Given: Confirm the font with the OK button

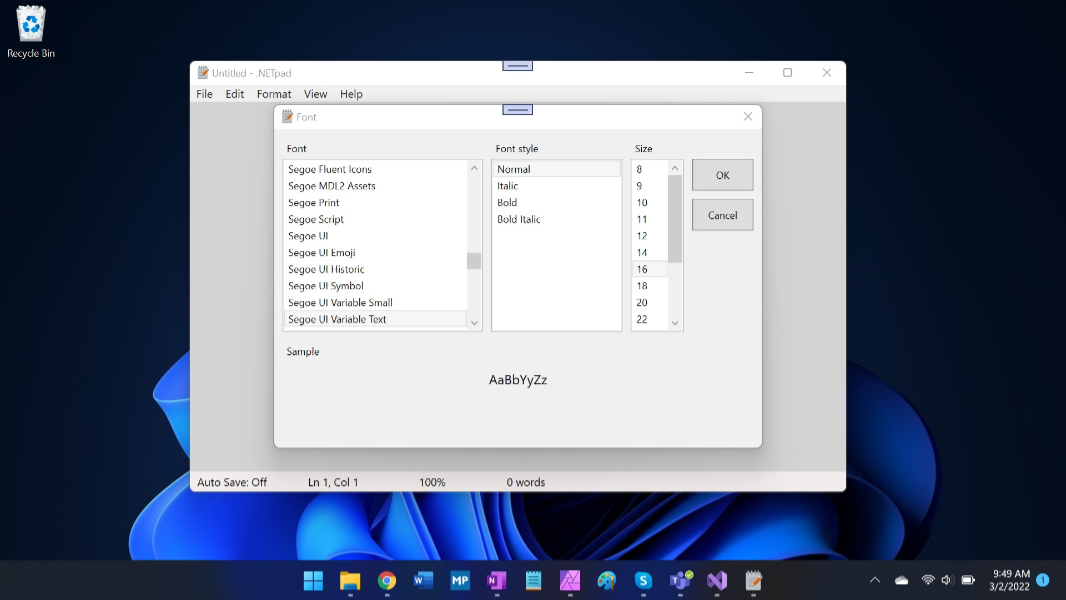Looking at the screenshot, I should click(722, 175).
